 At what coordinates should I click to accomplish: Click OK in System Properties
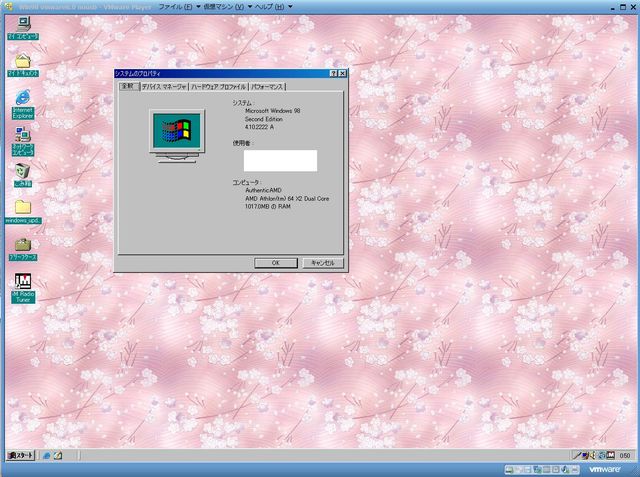(276, 263)
